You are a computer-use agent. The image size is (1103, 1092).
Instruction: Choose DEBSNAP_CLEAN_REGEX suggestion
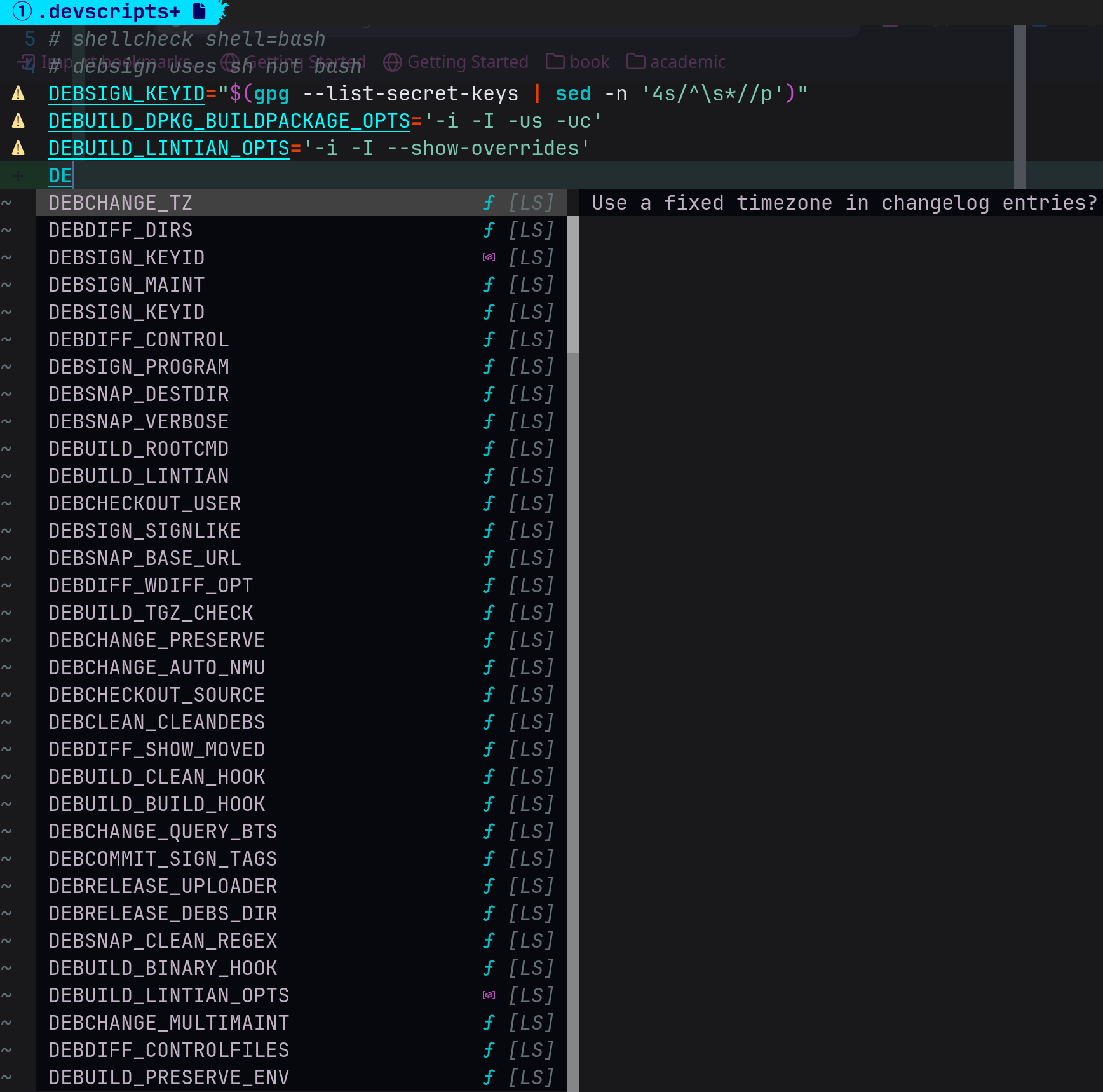pos(302,941)
